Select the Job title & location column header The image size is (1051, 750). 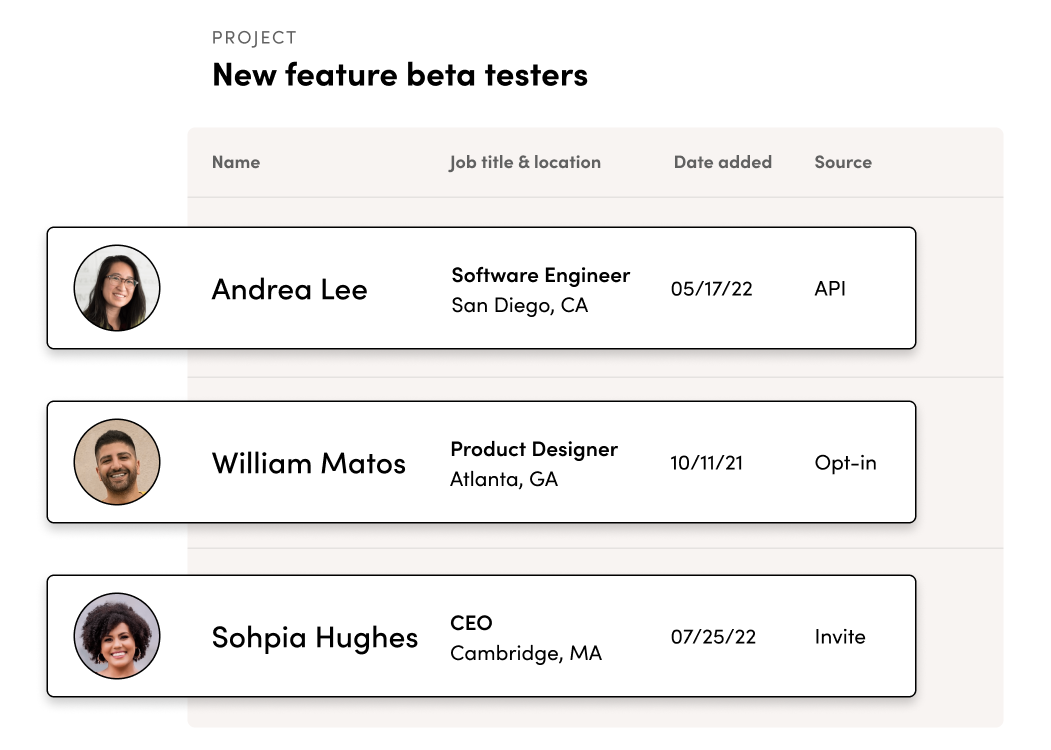click(x=525, y=162)
